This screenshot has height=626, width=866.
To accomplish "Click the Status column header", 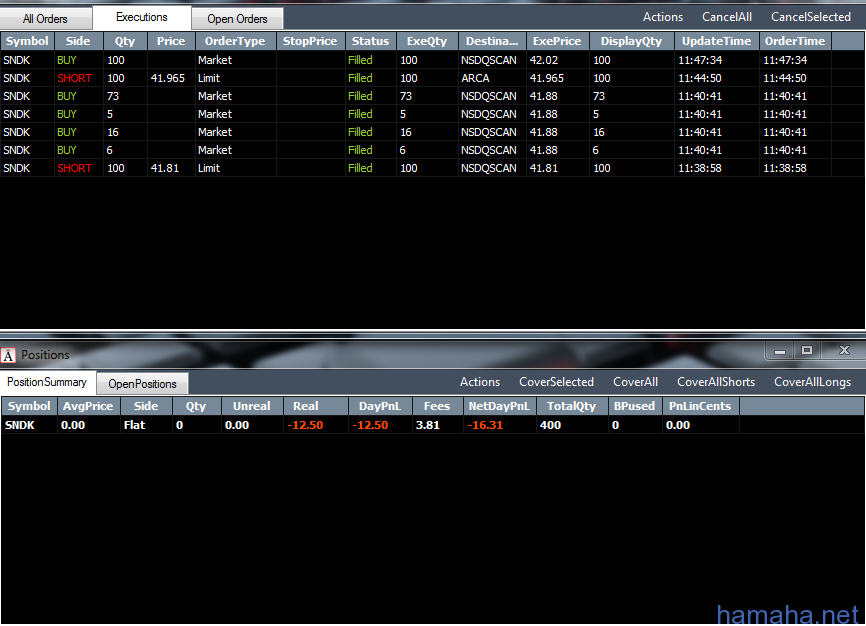I will tap(370, 41).
